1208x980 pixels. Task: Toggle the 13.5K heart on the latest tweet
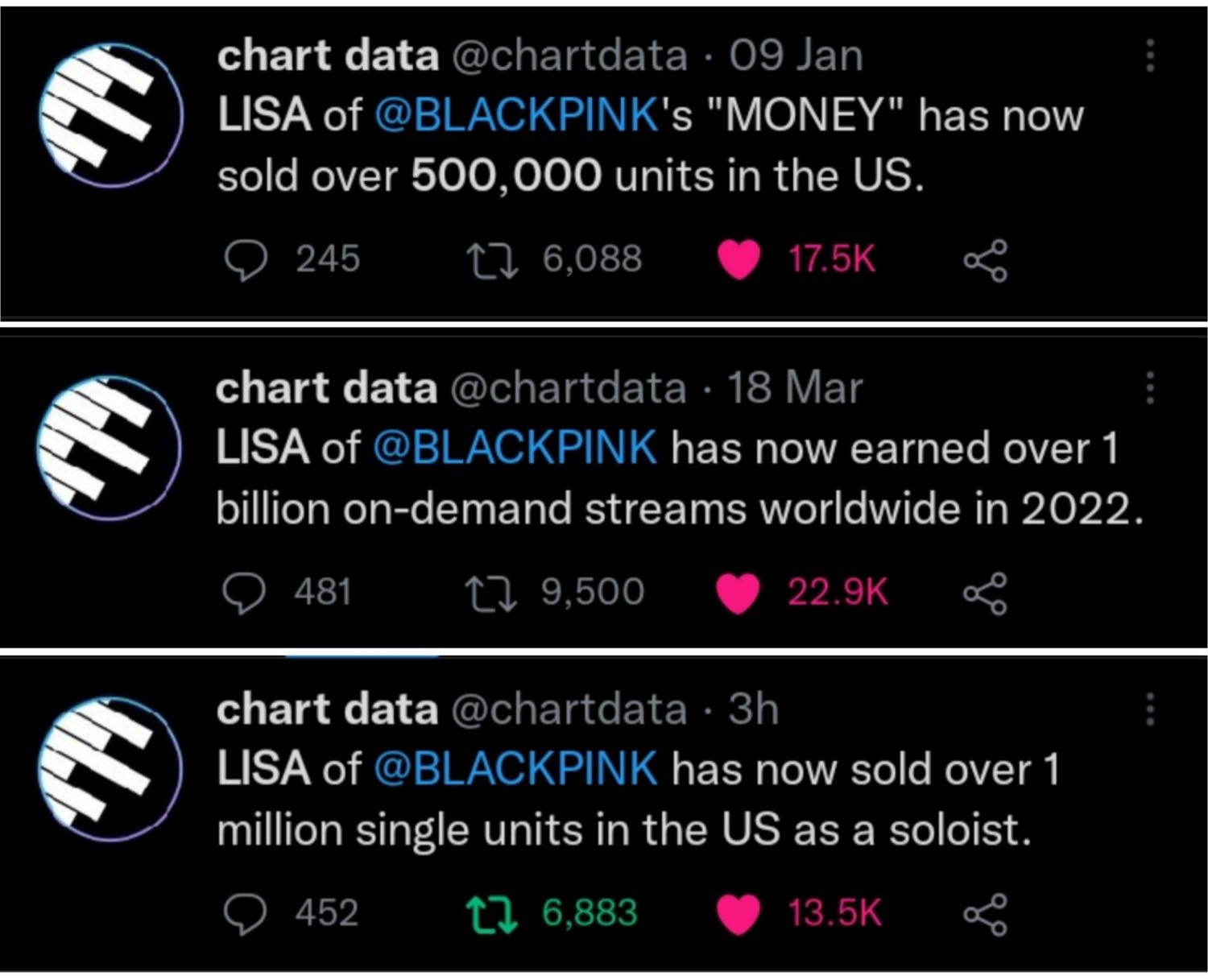point(738,915)
